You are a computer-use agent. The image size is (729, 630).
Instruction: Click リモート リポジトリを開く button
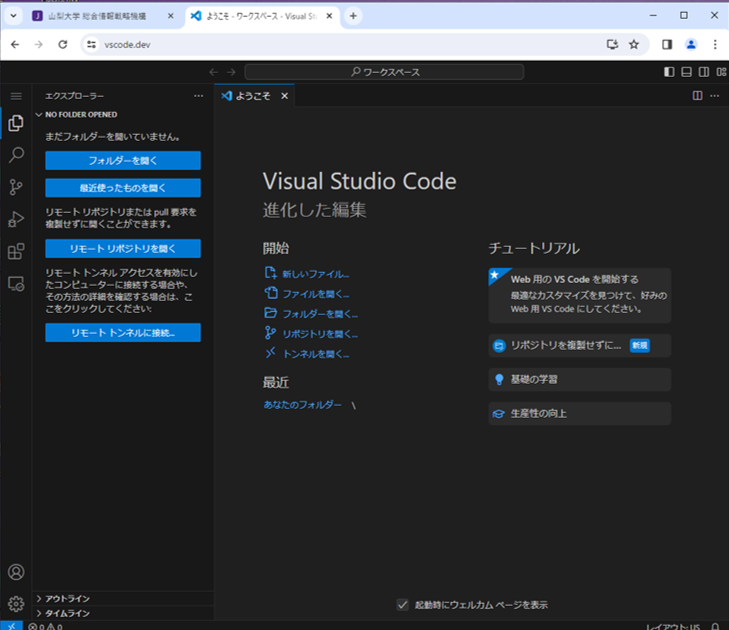click(123, 249)
